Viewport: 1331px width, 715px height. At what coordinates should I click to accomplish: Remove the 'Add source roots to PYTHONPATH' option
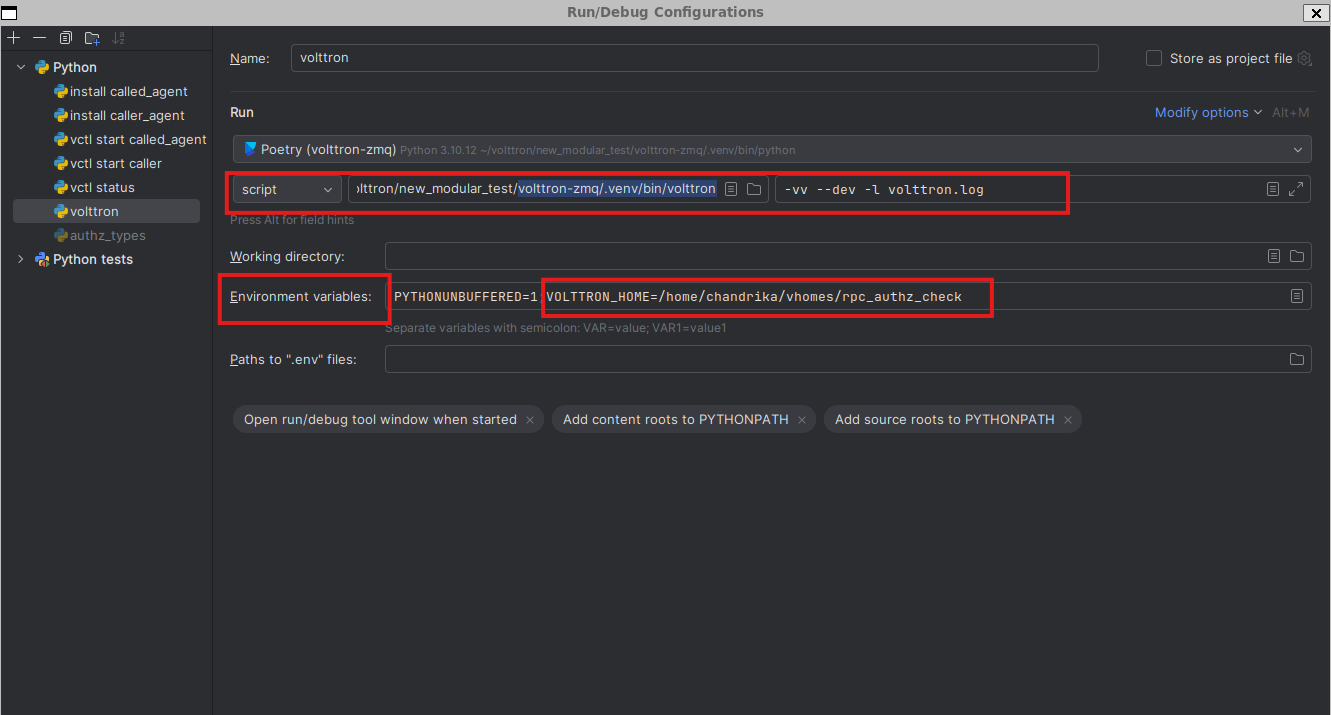[1068, 420]
